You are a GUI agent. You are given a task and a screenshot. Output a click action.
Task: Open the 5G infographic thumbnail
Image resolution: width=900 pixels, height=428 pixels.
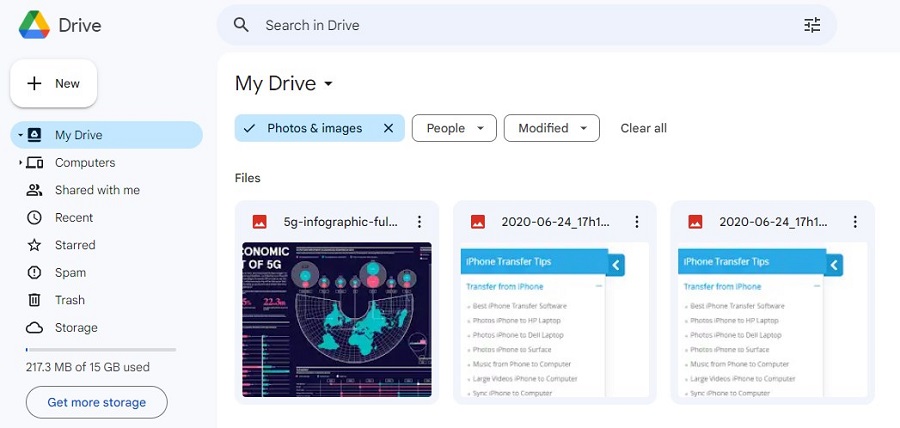(x=337, y=319)
